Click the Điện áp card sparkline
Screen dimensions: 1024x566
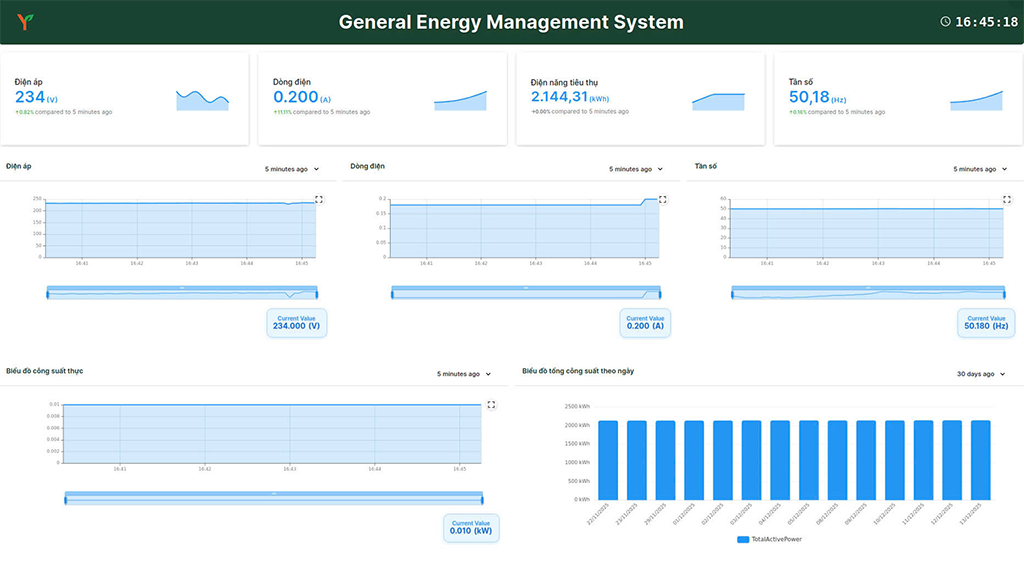click(x=202, y=100)
